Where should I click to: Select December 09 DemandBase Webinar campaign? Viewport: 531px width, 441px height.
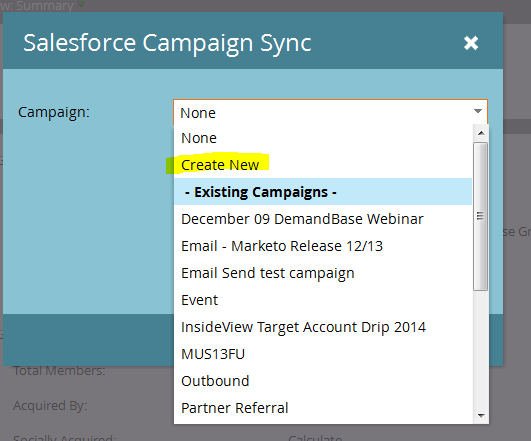[323, 219]
